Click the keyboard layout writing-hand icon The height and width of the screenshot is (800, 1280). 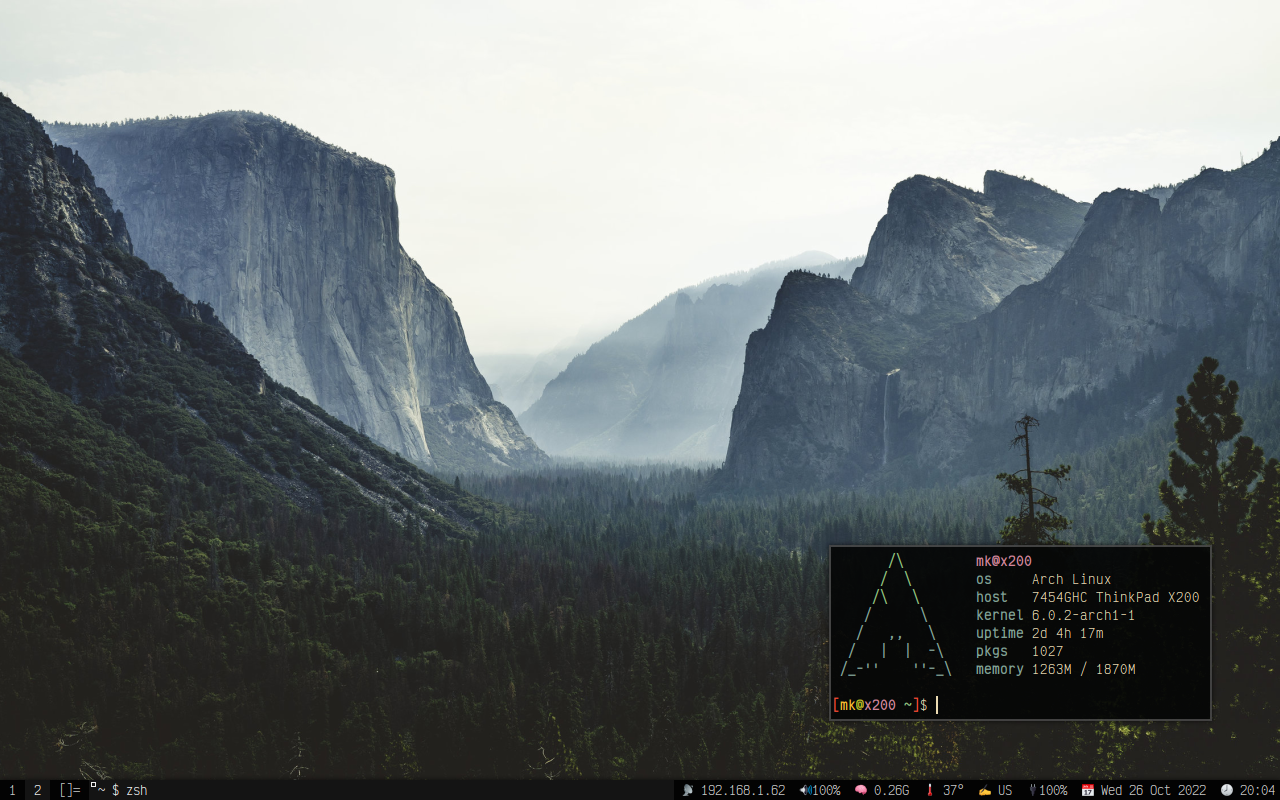click(x=985, y=790)
